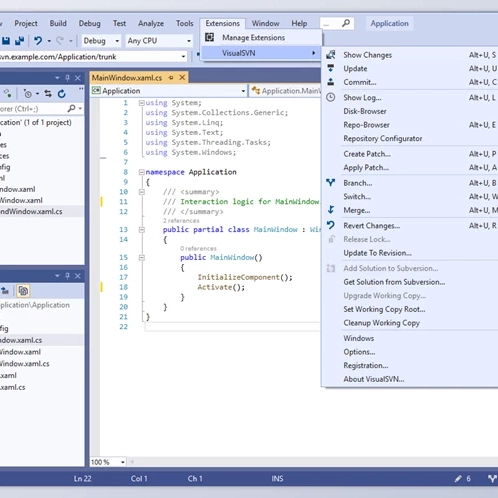Click the pending changes filter clock icon
The width and height of the screenshot is (498, 498).
click(x=28, y=94)
